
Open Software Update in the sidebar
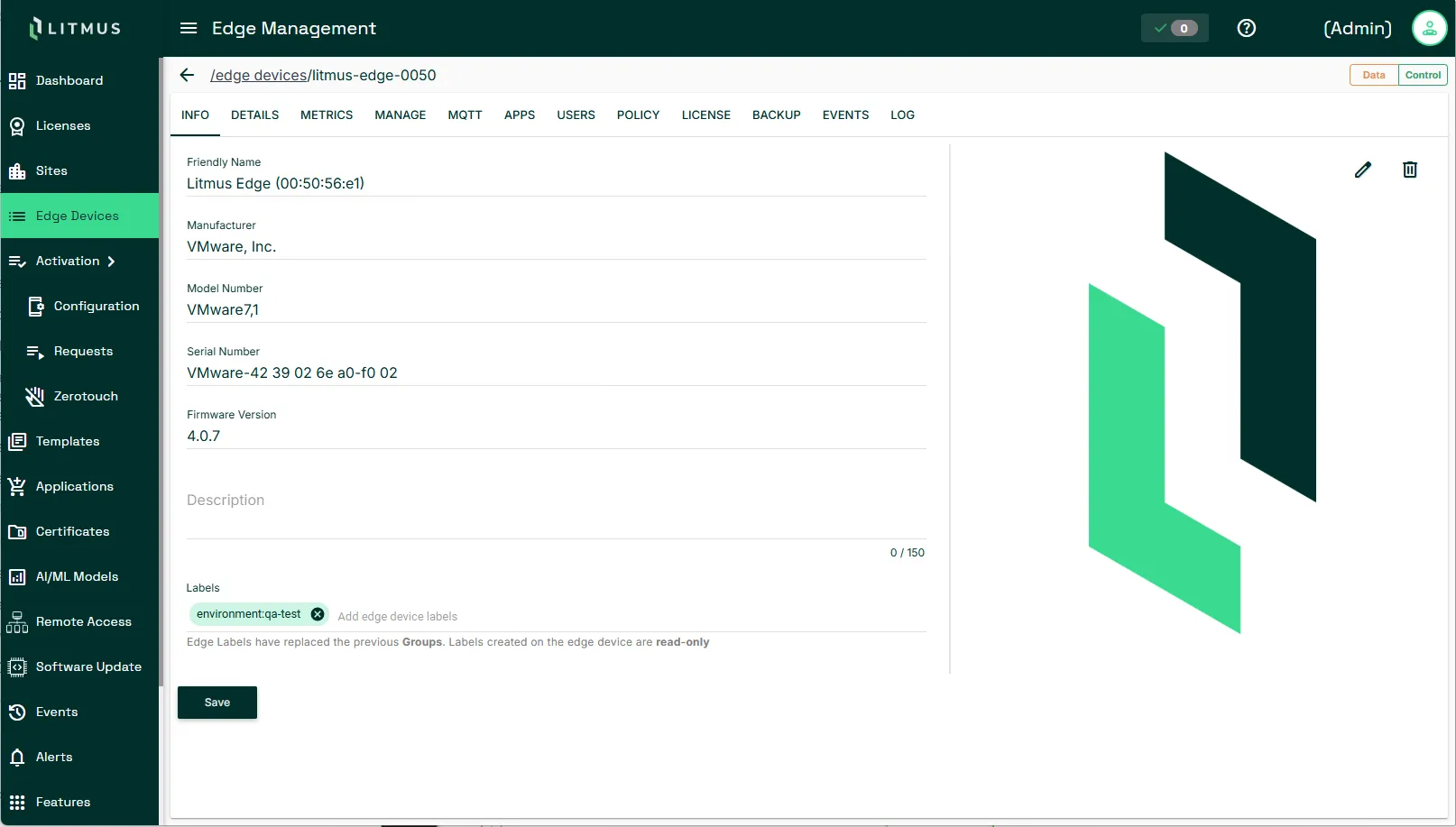79,666
